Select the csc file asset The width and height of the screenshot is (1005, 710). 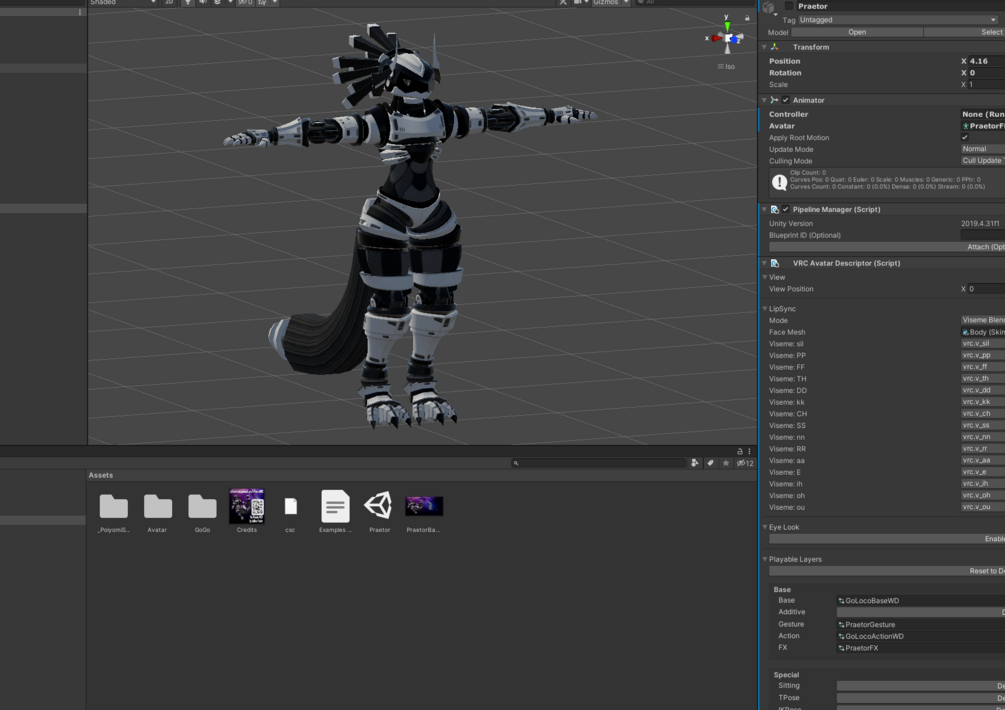(x=290, y=513)
